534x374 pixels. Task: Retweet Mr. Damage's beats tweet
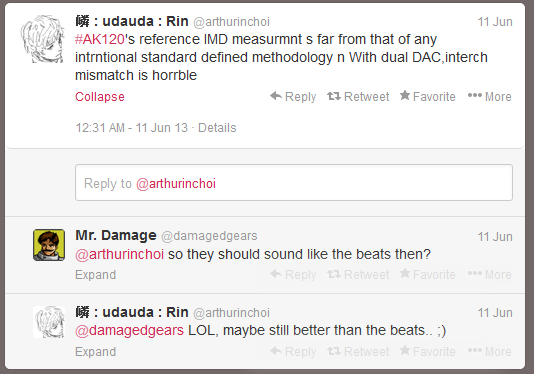click(358, 275)
